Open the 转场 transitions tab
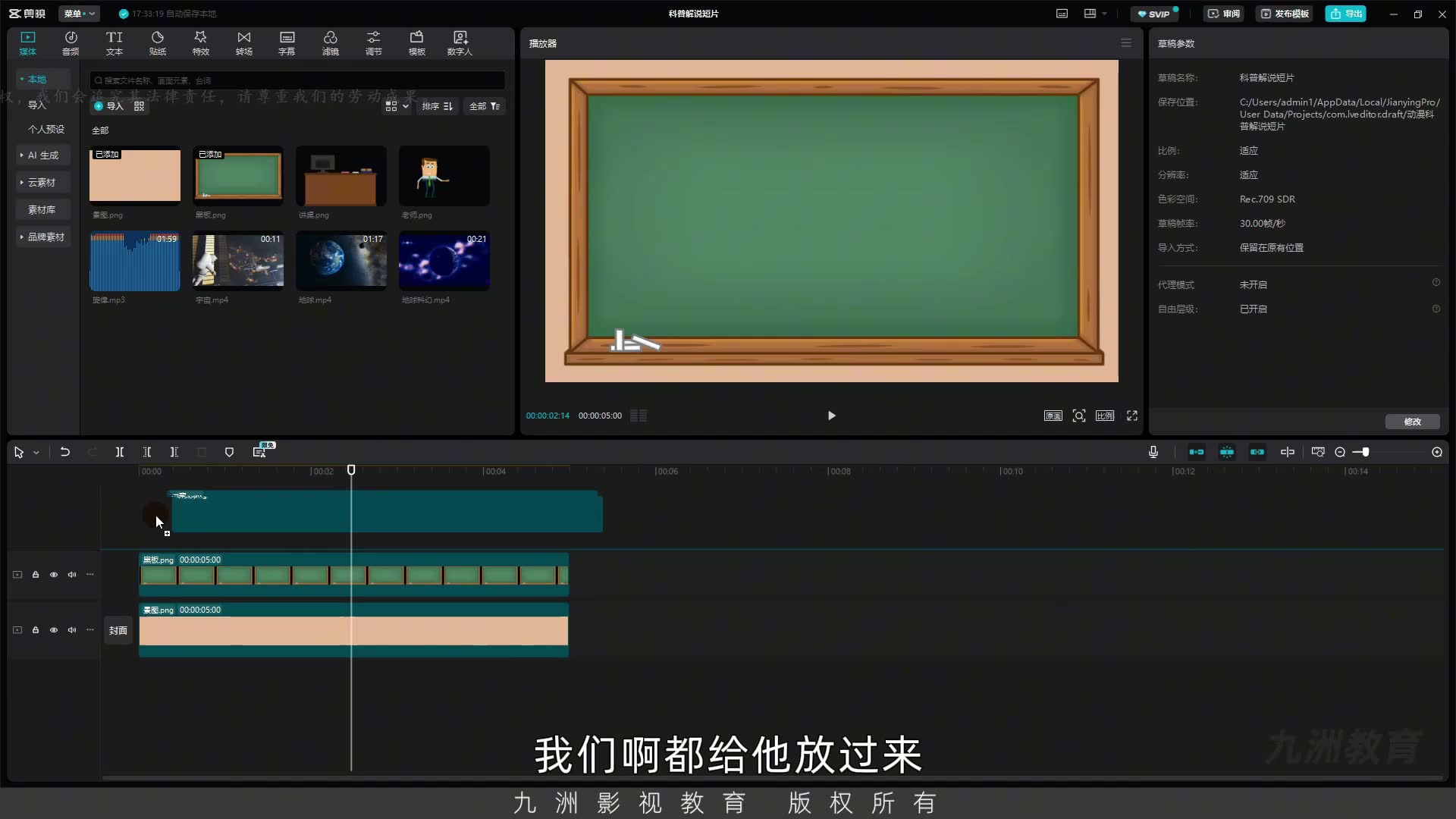Screen dimensions: 1456x819 [x=243, y=43]
